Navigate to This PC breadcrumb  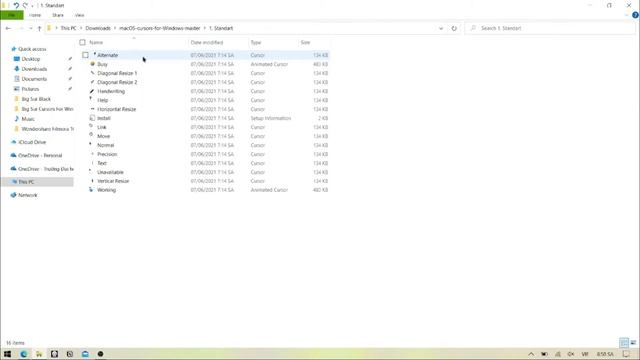point(68,28)
